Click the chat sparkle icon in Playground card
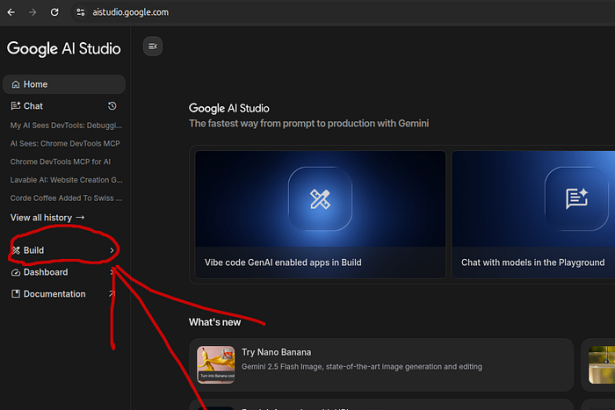Viewport: 615px width, 410px height. [577, 199]
